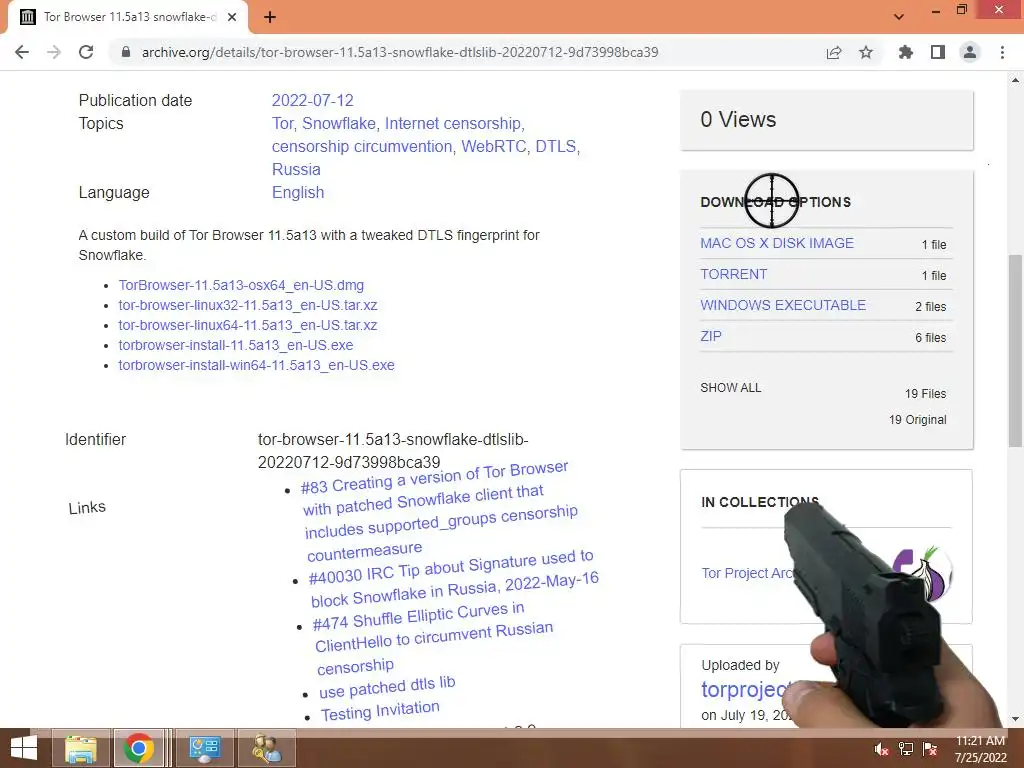
Task: Select the Tor Browser 11.5a13 snowflake tab
Action: 128,18
